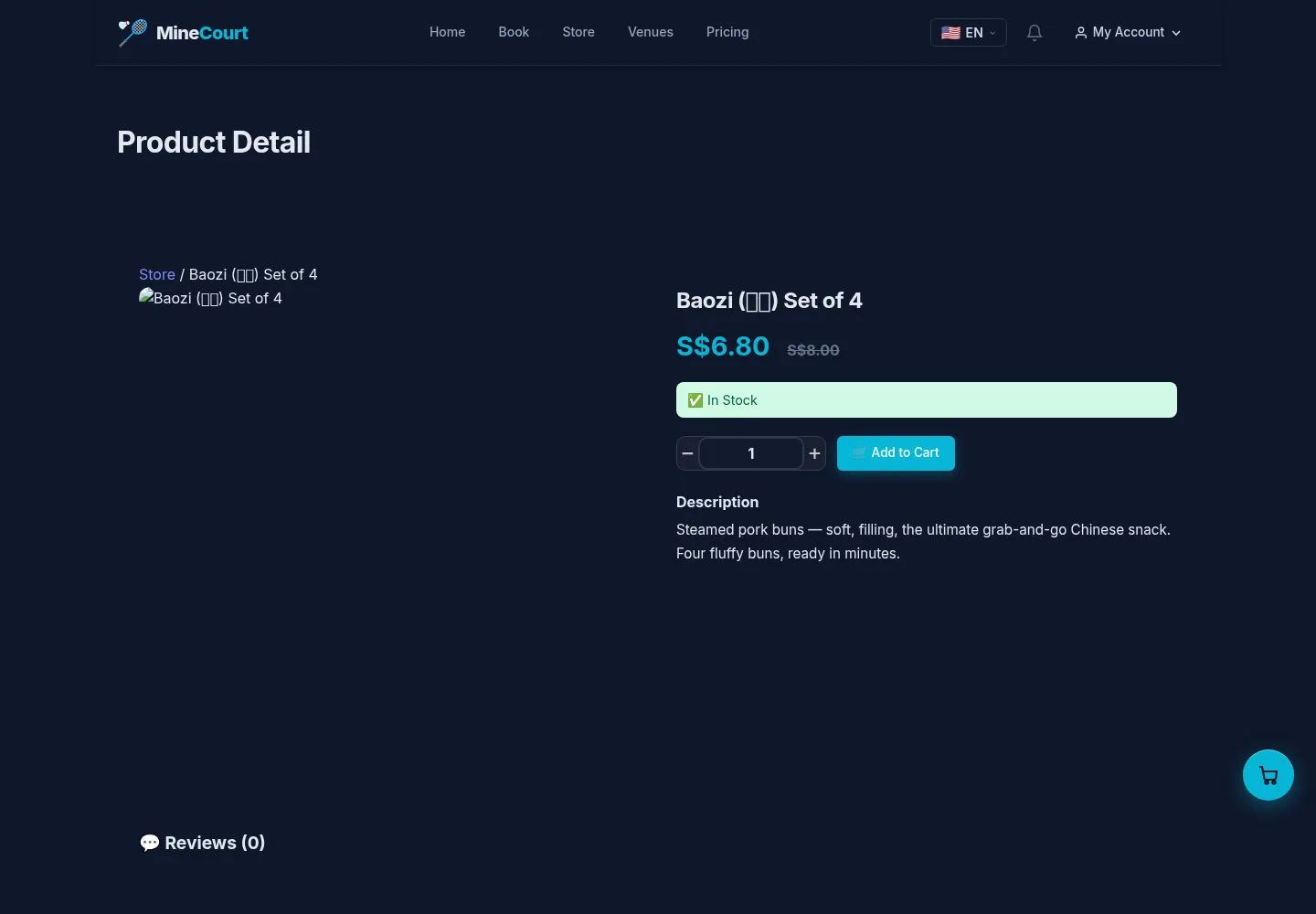Image resolution: width=1316 pixels, height=914 pixels.
Task: Focus the quantity input field
Action: [751, 453]
